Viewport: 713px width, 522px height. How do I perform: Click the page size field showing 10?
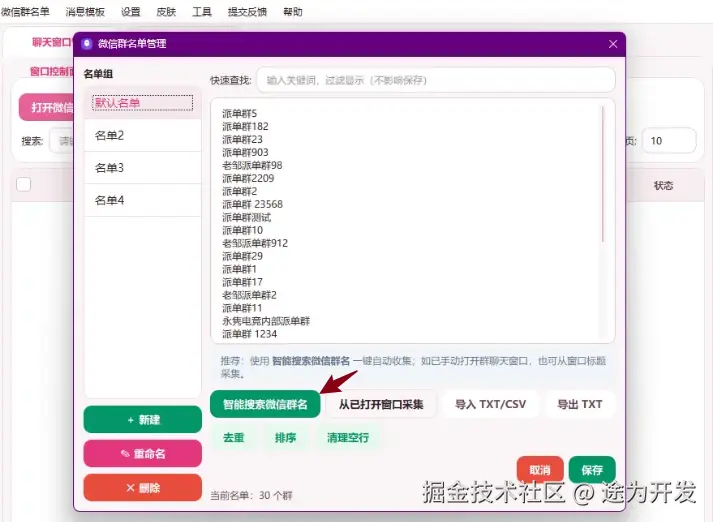(x=668, y=141)
